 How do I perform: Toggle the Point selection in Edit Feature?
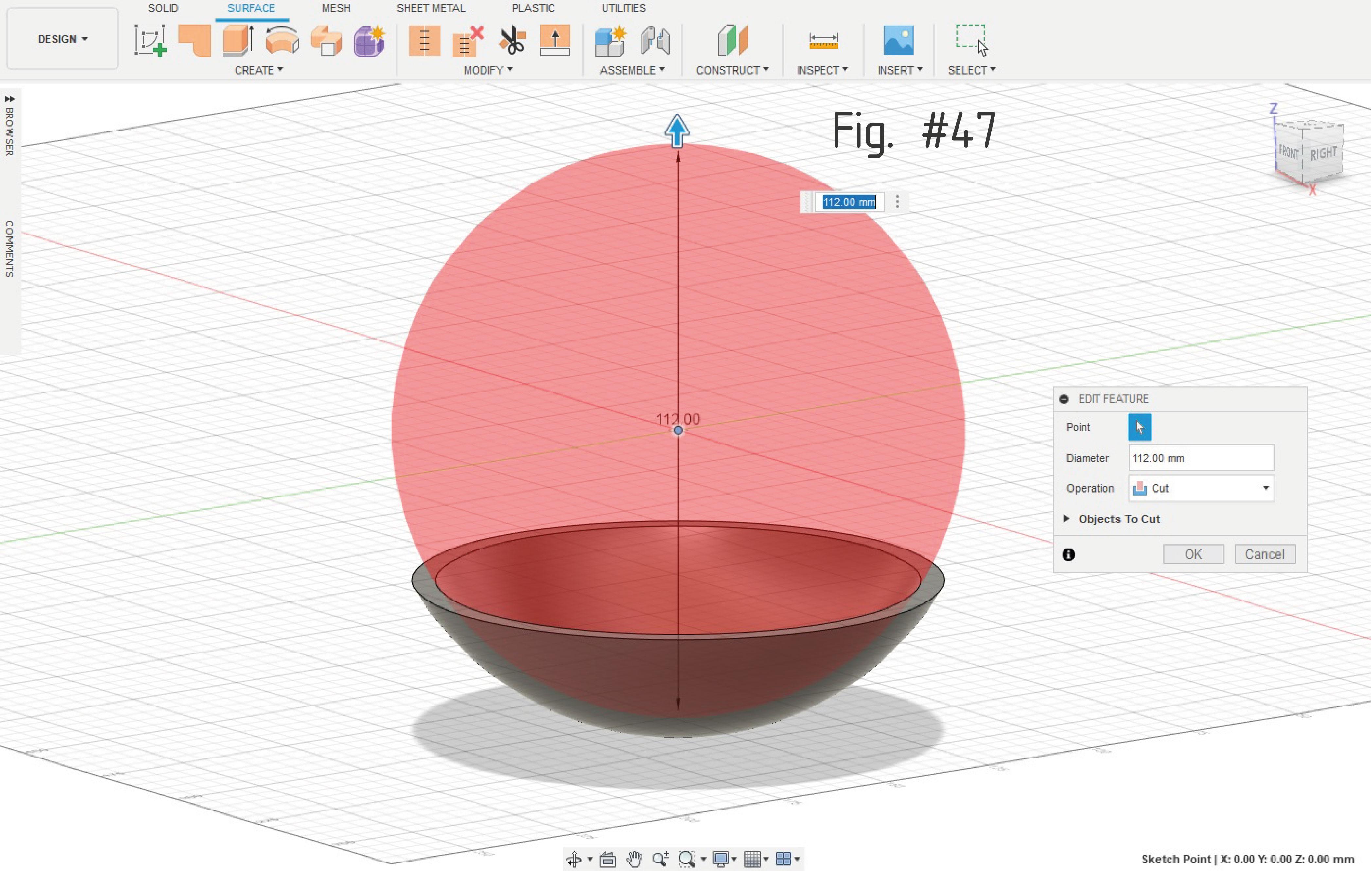click(1139, 427)
